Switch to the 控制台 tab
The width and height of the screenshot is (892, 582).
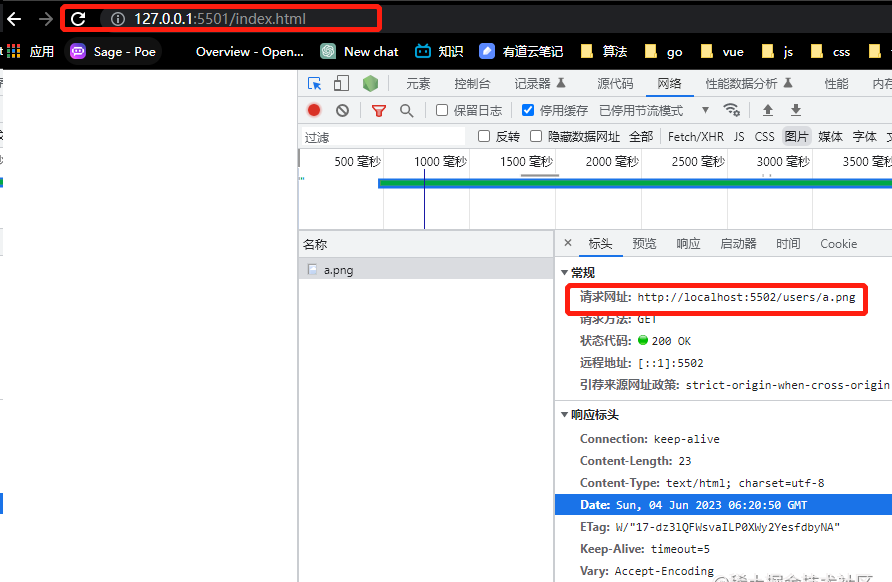click(x=472, y=84)
